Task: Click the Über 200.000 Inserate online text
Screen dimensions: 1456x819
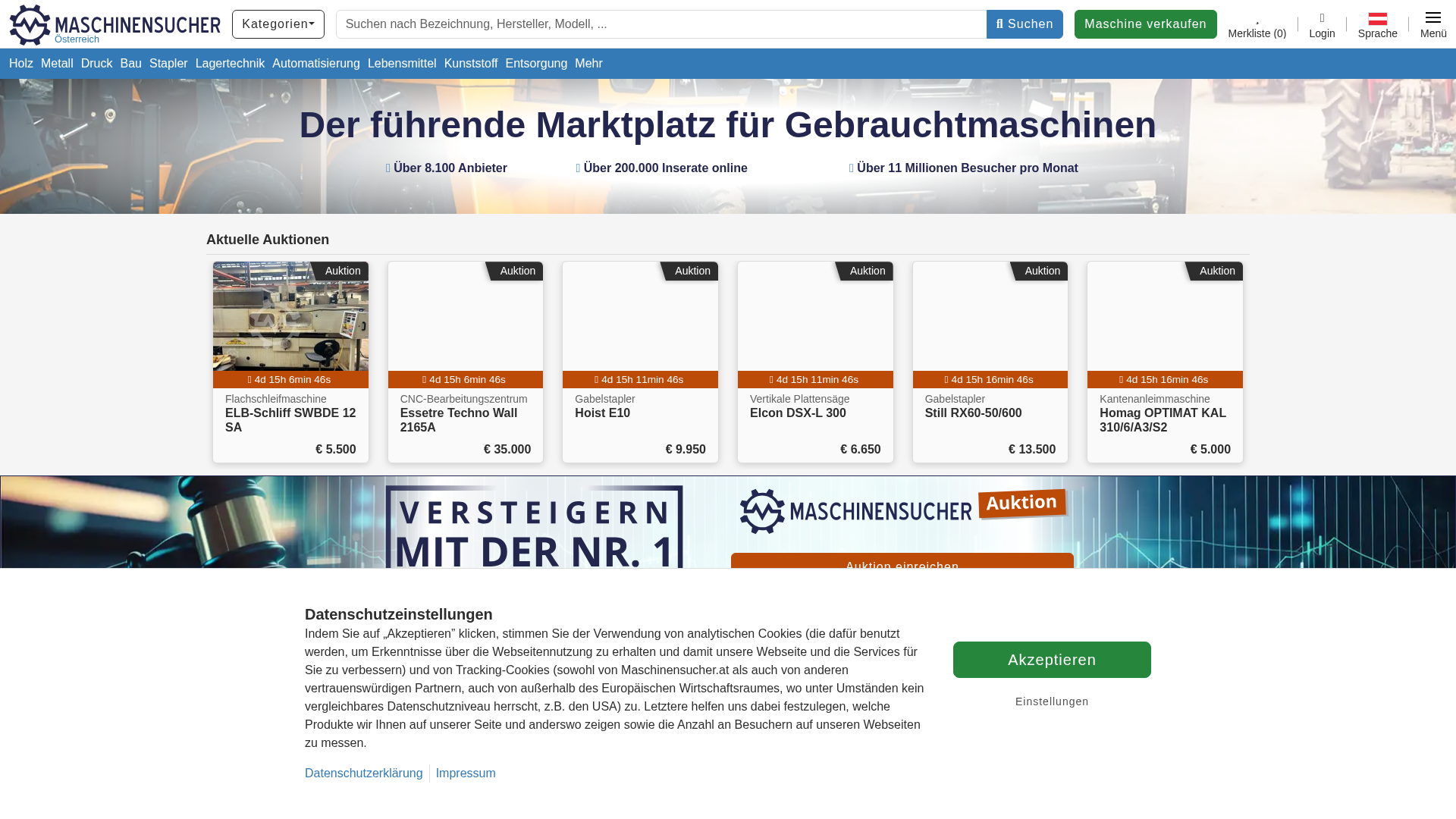Action: (x=666, y=168)
